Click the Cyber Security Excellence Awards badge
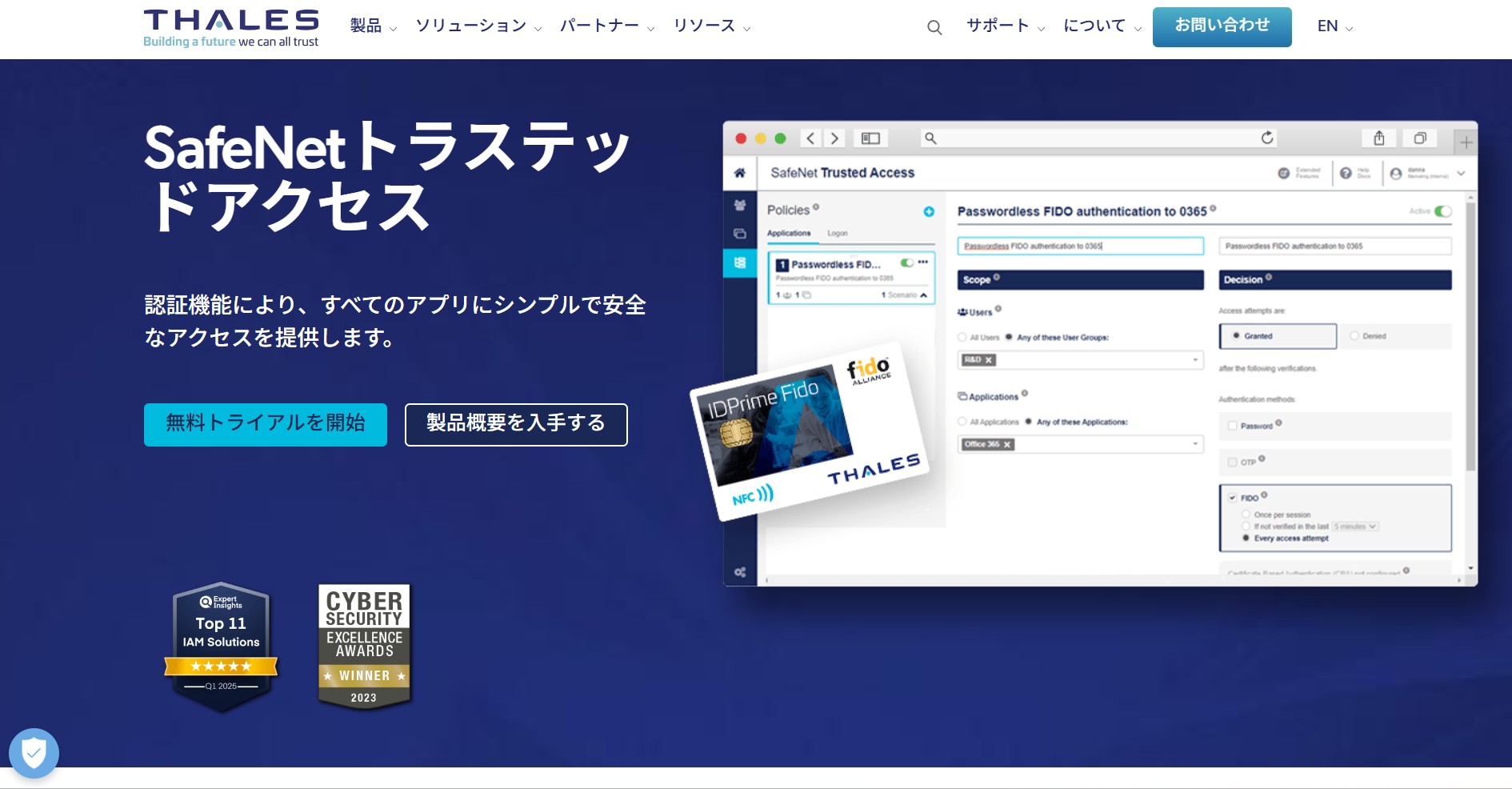 (x=364, y=647)
